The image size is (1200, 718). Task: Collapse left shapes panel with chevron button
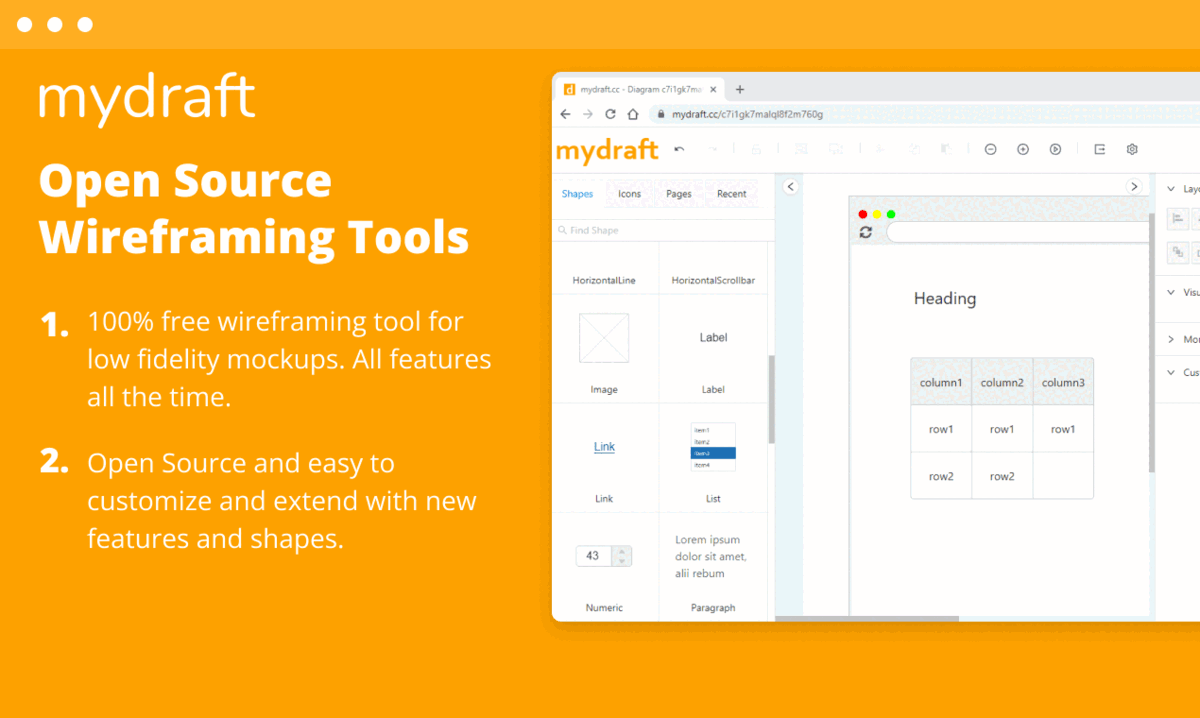789,186
